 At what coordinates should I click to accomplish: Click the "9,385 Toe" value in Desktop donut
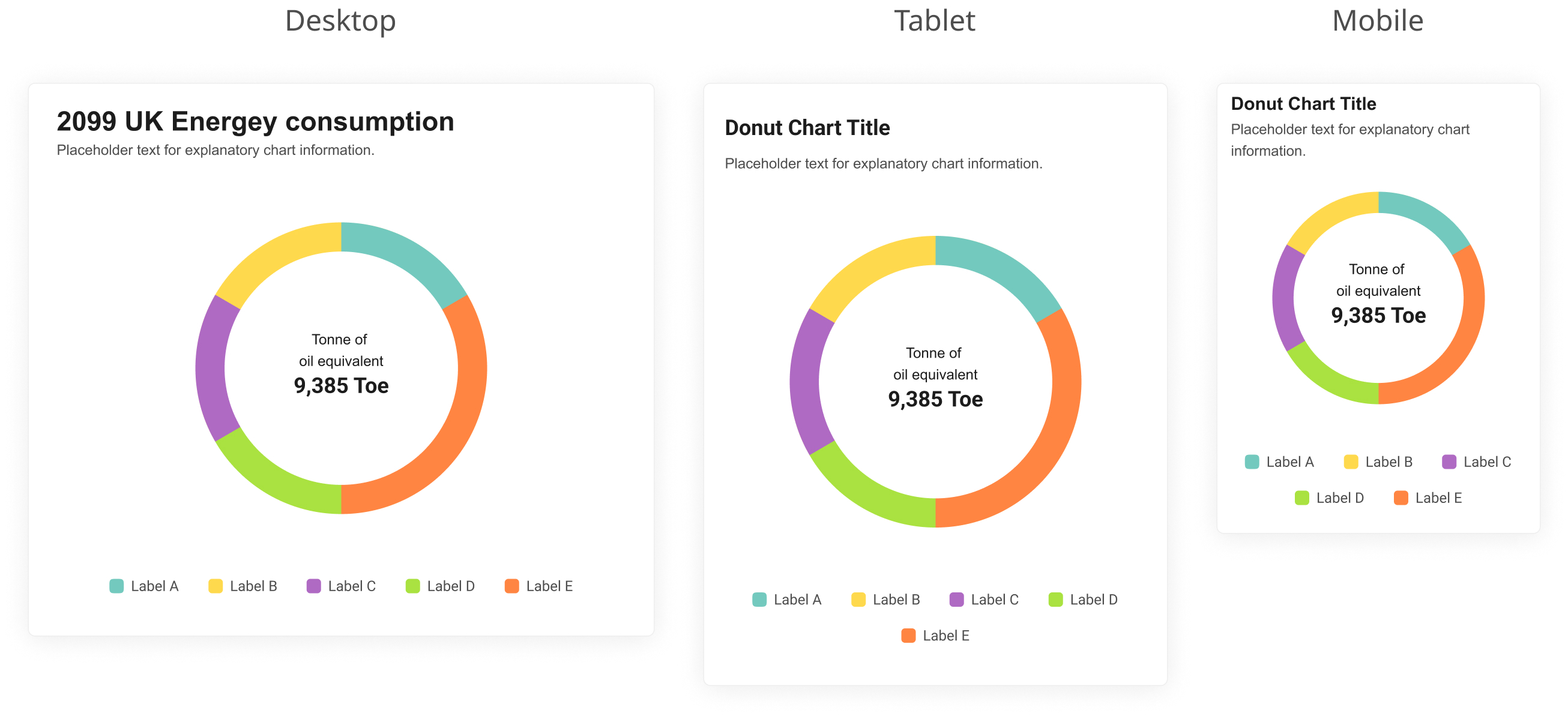coord(341,386)
